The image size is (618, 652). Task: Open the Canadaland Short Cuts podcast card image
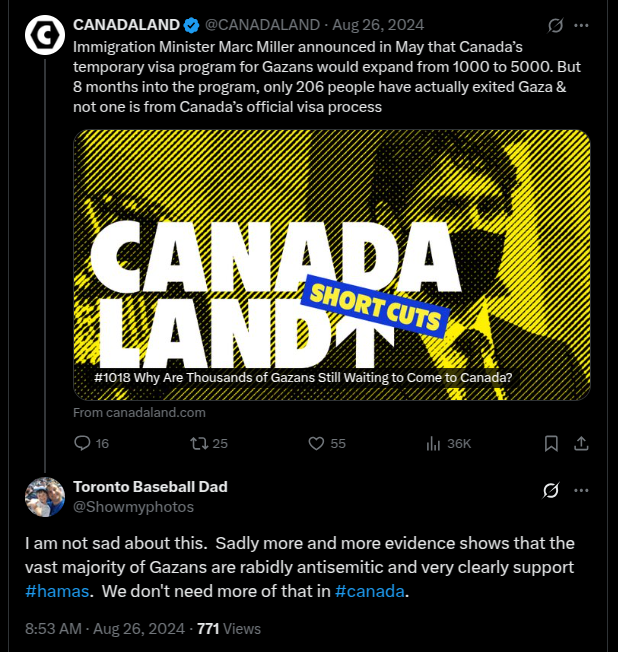click(332, 265)
